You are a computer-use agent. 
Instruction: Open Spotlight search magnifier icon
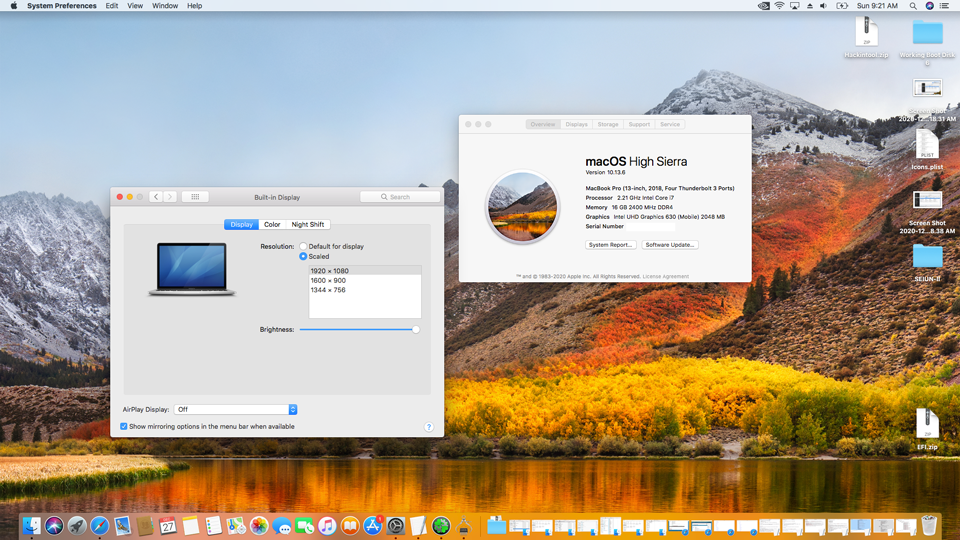pos(913,6)
